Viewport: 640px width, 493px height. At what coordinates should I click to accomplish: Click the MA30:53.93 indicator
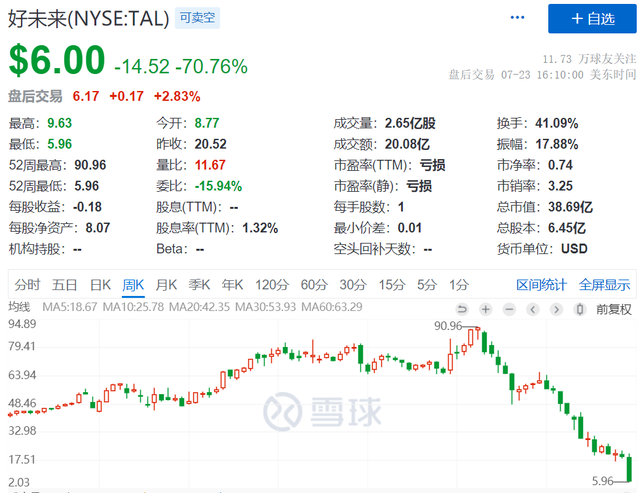pyautogui.click(x=265, y=307)
